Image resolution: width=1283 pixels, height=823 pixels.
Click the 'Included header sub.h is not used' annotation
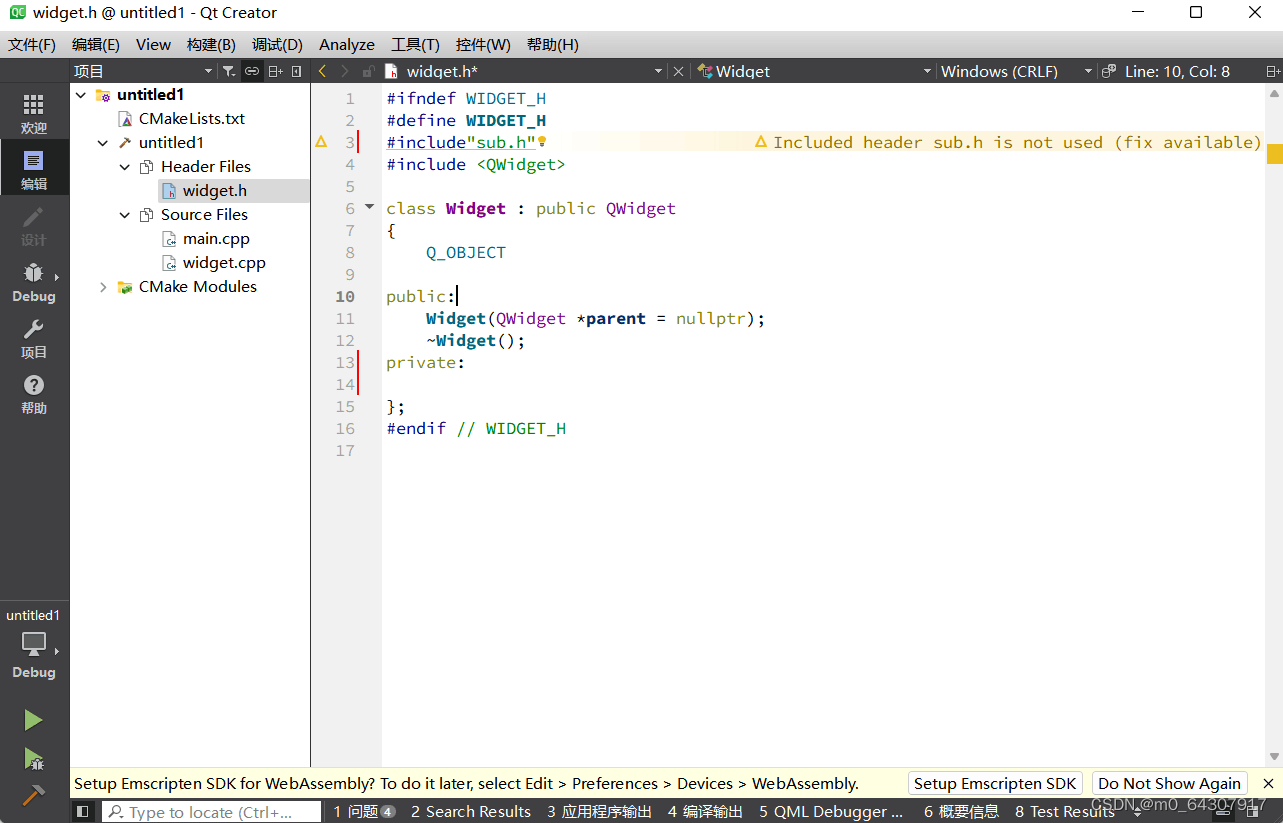click(1007, 142)
